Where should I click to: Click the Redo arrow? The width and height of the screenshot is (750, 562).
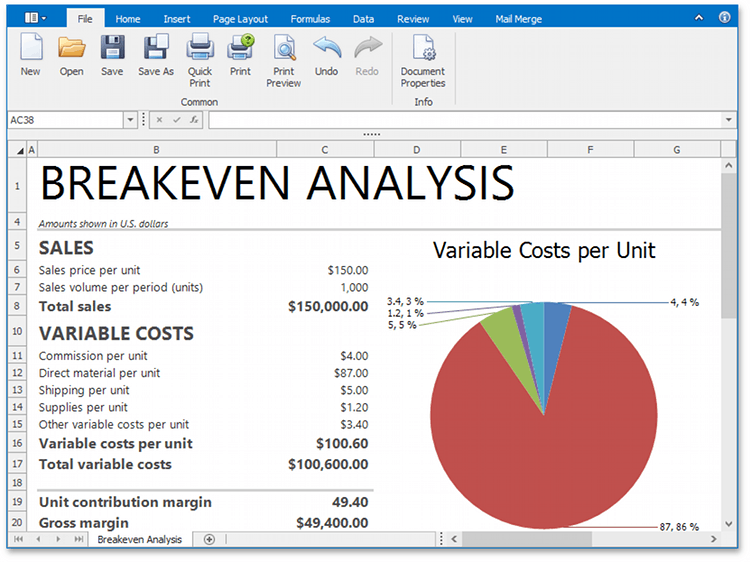point(367,47)
